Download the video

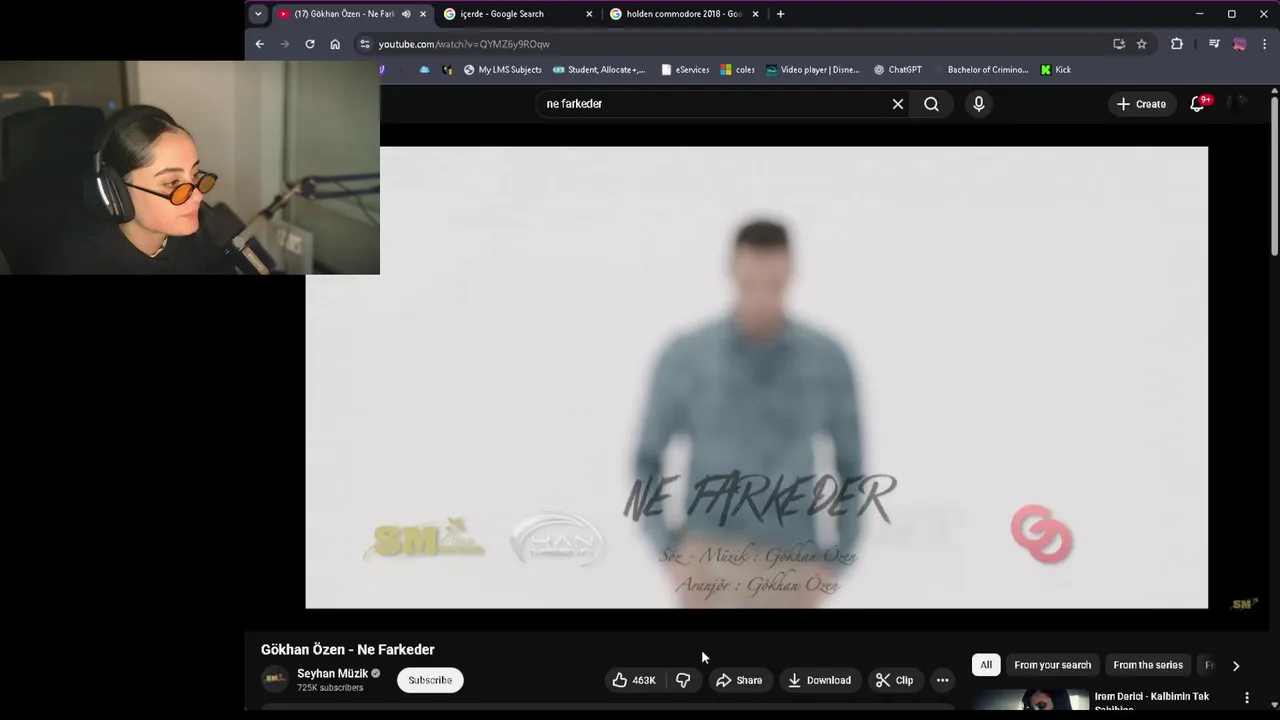click(819, 680)
